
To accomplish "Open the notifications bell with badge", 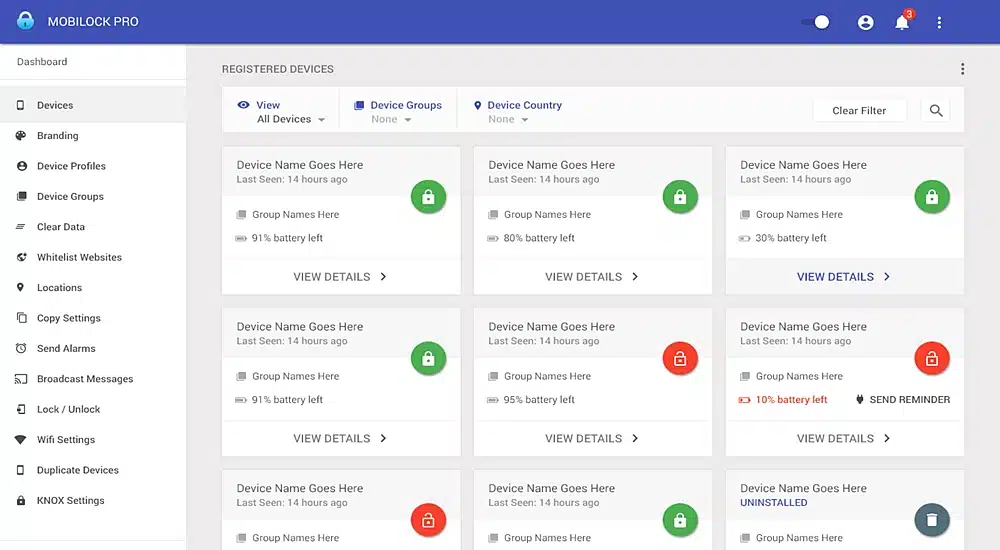I will [x=902, y=22].
